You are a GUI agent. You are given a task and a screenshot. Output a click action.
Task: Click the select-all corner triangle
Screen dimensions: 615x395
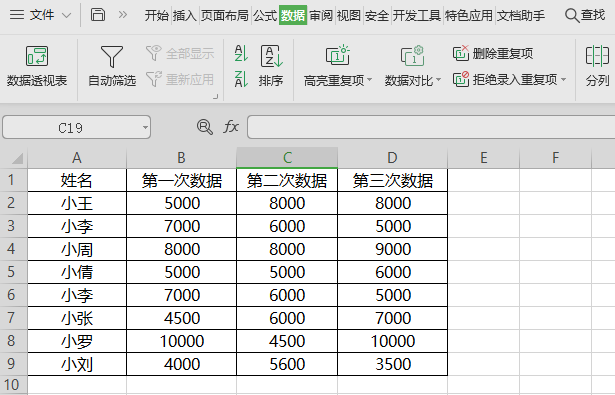coord(17,158)
